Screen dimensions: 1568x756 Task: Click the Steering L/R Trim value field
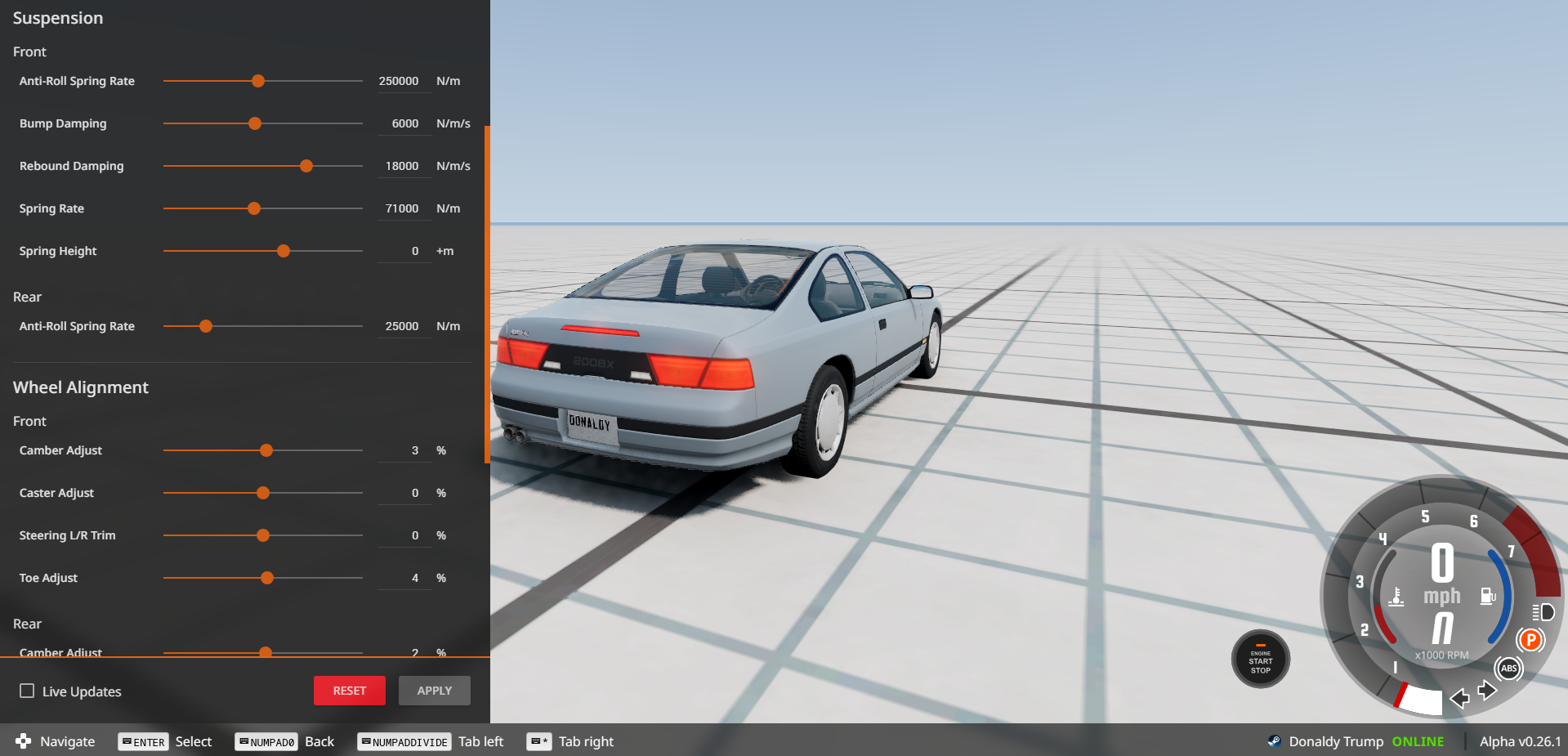[x=404, y=535]
